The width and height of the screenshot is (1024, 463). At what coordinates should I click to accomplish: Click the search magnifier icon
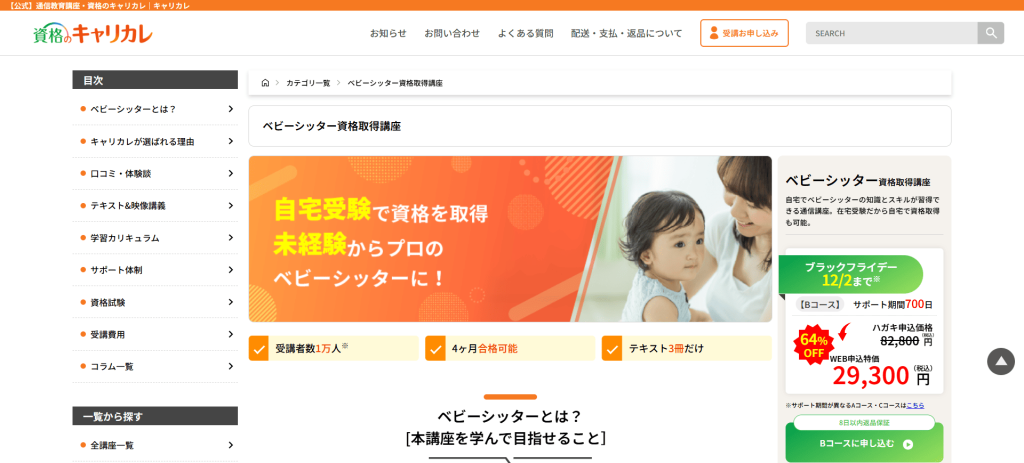click(x=991, y=33)
